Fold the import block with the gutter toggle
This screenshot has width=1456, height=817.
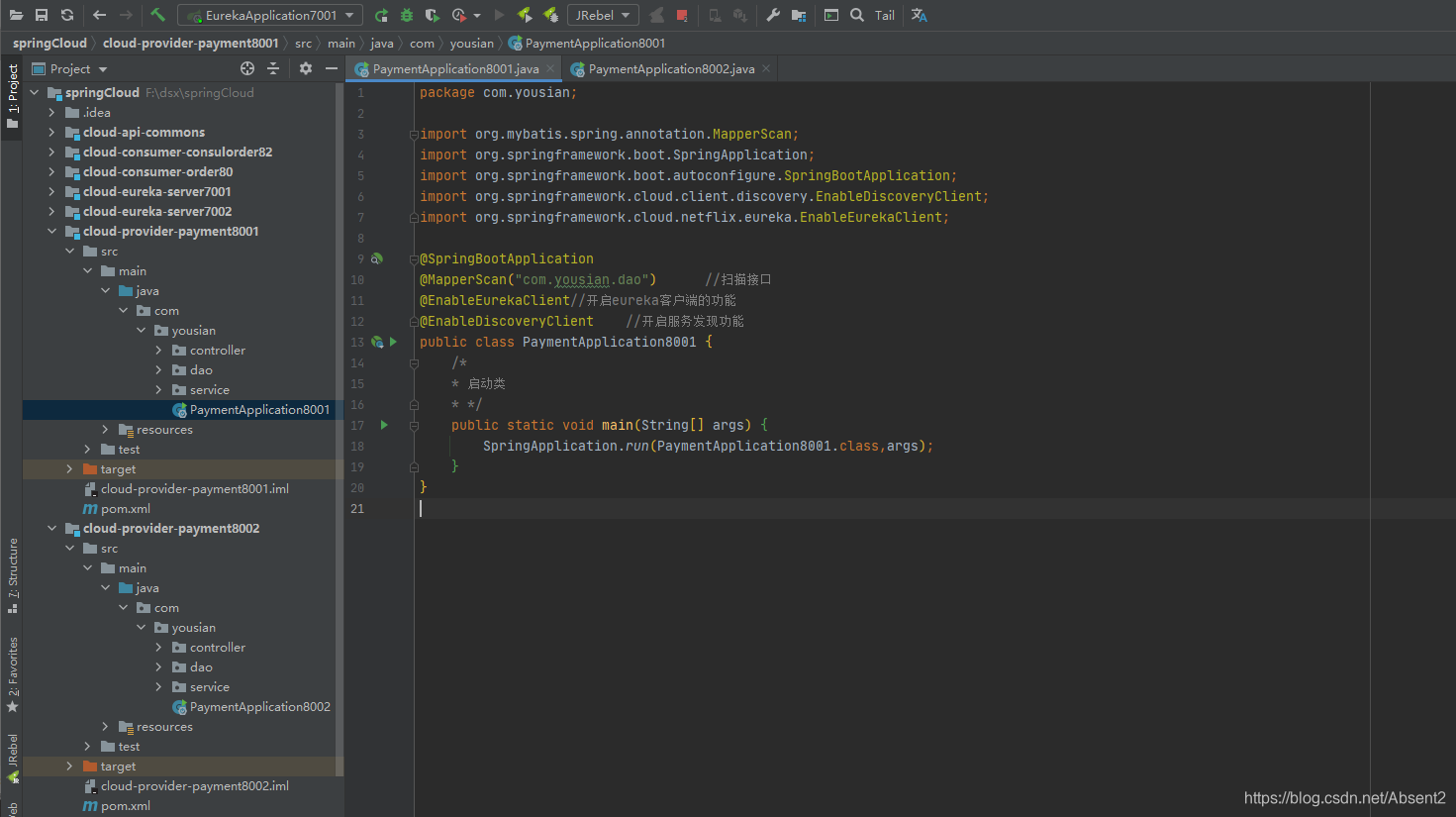414,134
